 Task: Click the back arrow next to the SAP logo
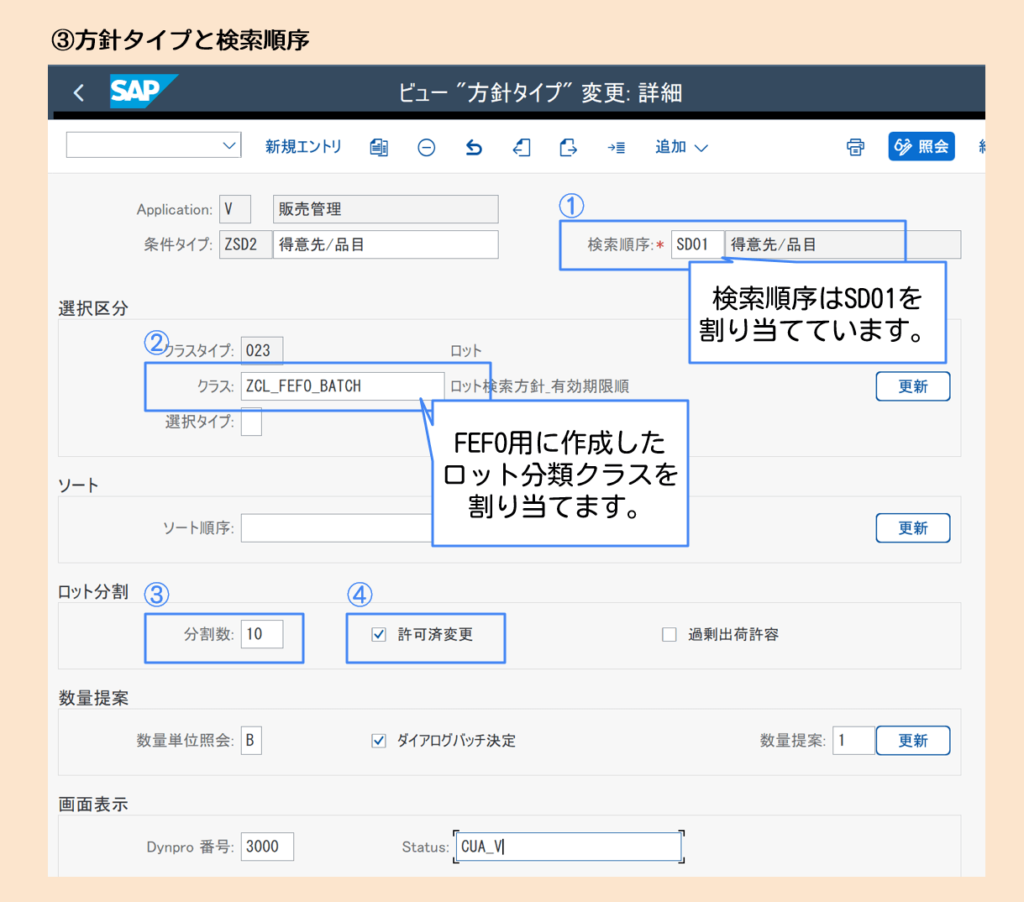click(78, 92)
